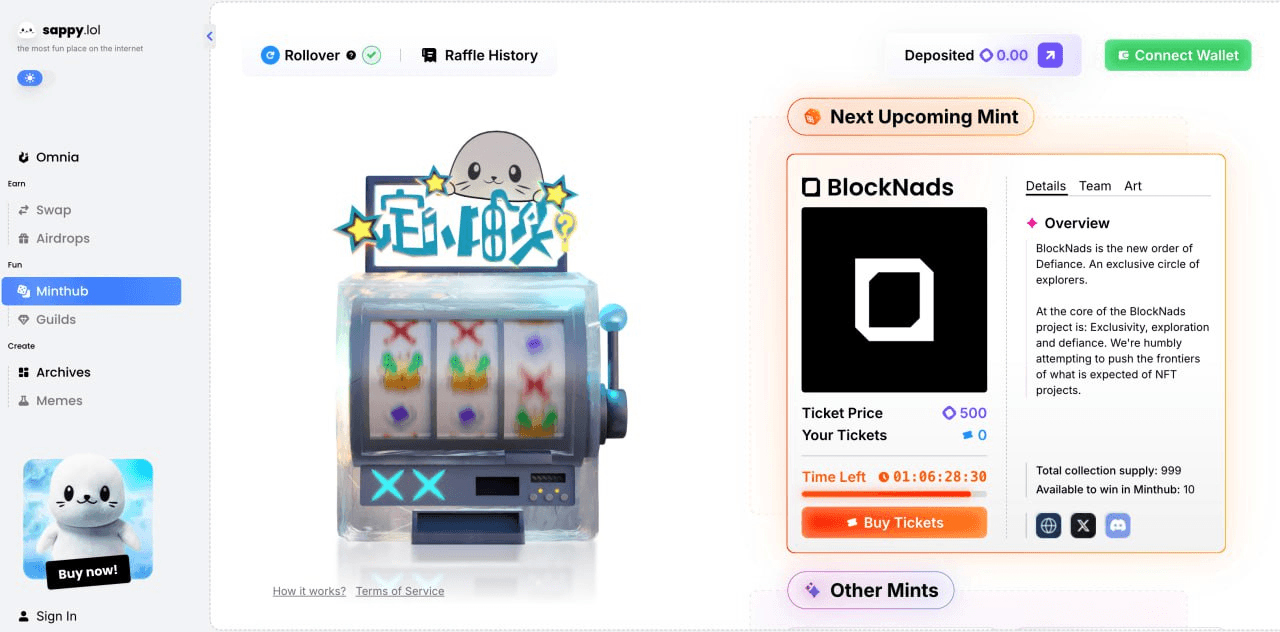Open the BlockNads X (Twitter) icon
This screenshot has height=632, width=1280.
click(x=1083, y=525)
